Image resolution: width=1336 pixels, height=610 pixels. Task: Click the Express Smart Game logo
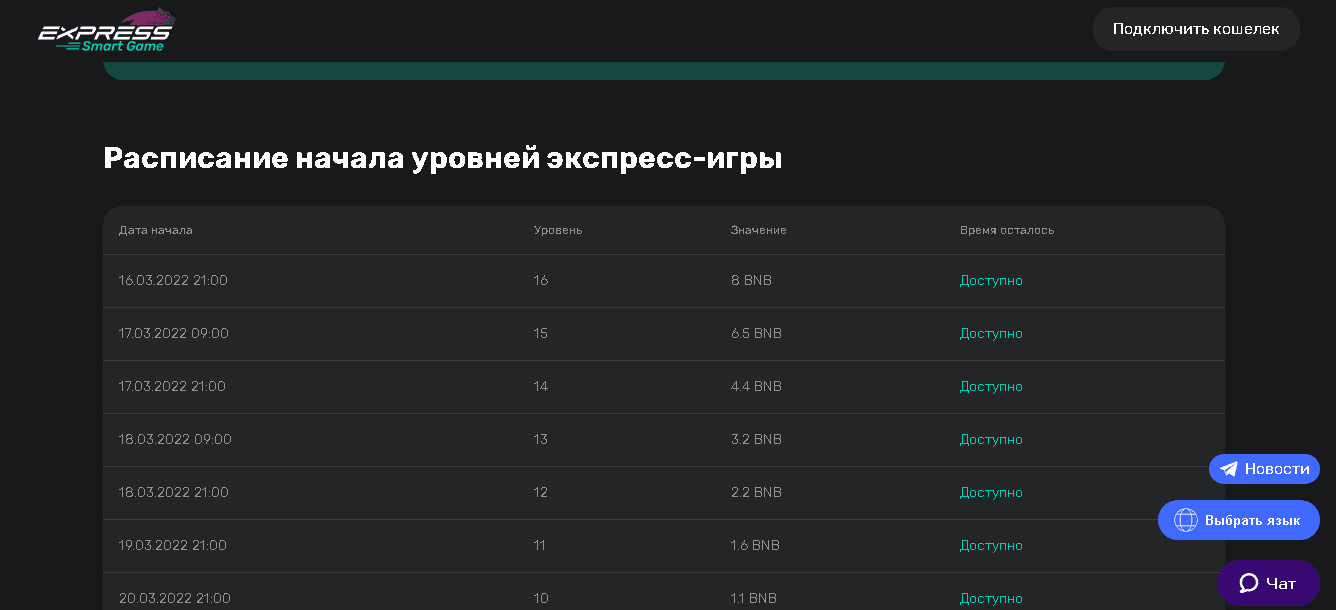(104, 30)
